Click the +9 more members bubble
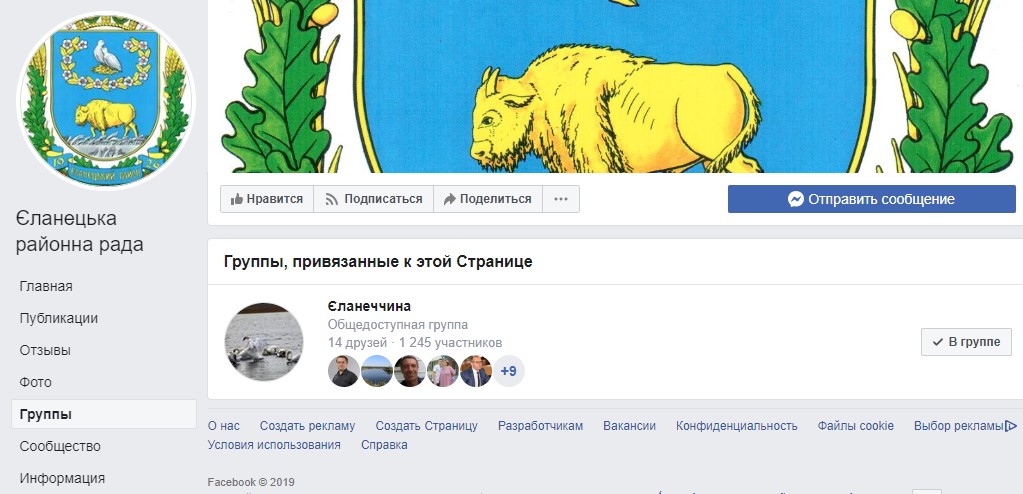The width and height of the screenshot is (1023, 494). 508,371
